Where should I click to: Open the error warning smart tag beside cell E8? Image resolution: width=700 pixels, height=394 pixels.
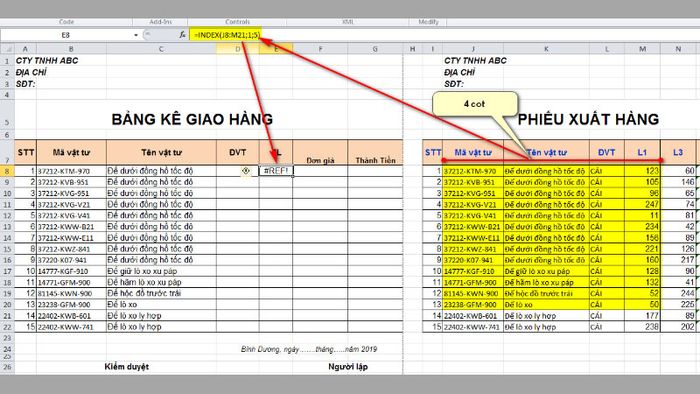click(x=246, y=171)
